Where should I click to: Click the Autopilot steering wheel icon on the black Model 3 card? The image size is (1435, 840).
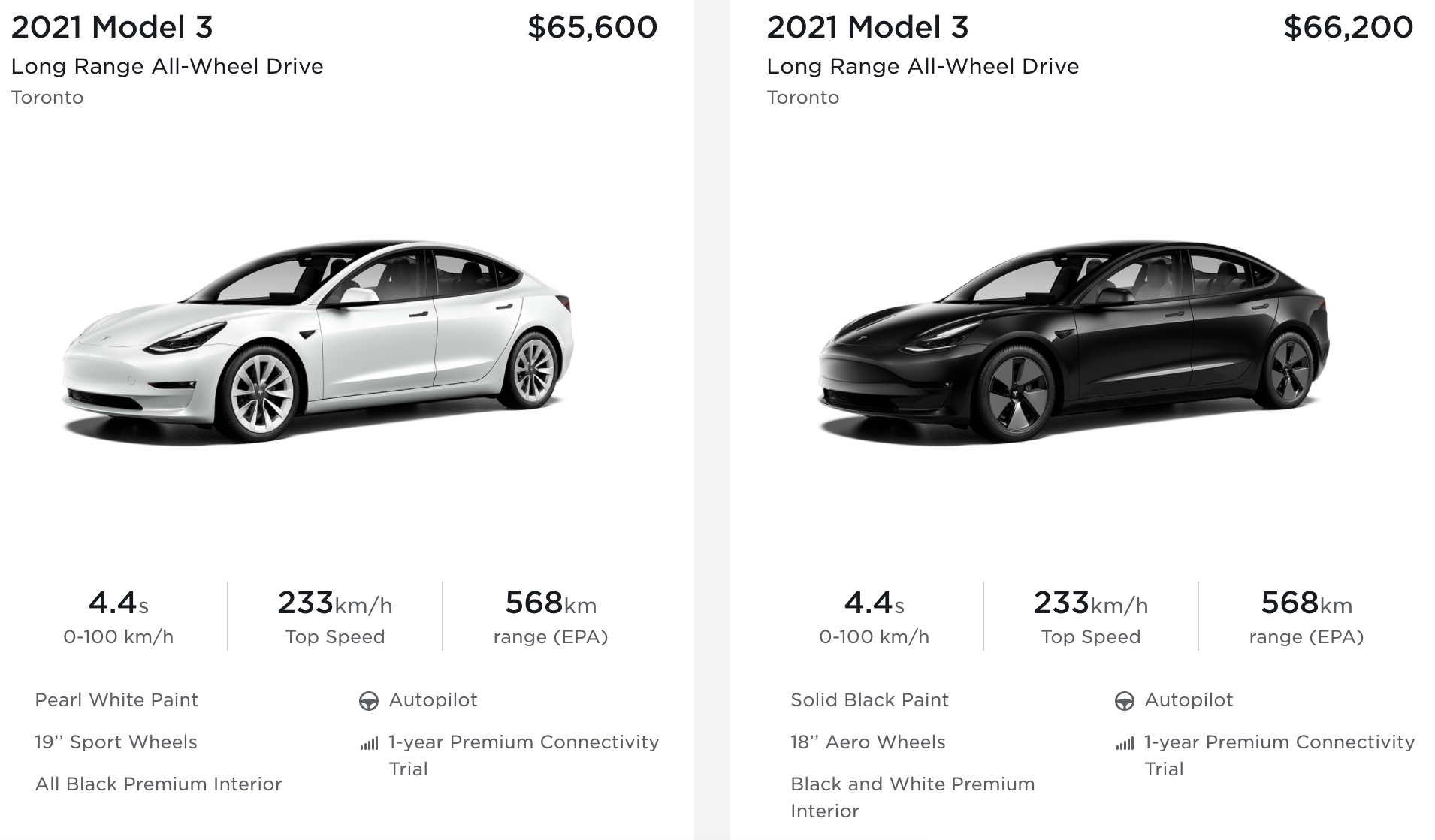pyautogui.click(x=1124, y=701)
